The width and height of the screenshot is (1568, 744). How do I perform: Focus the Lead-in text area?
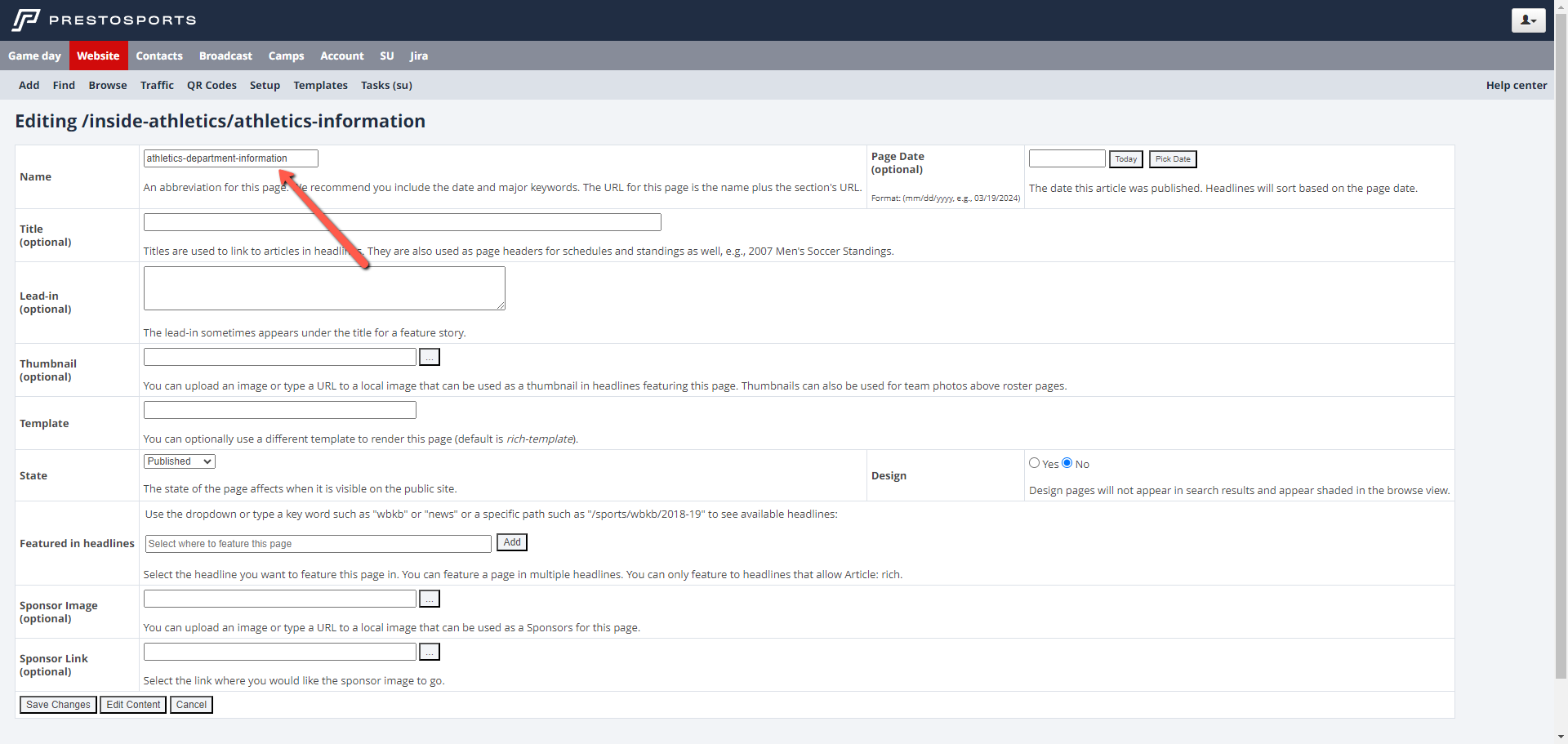(324, 288)
